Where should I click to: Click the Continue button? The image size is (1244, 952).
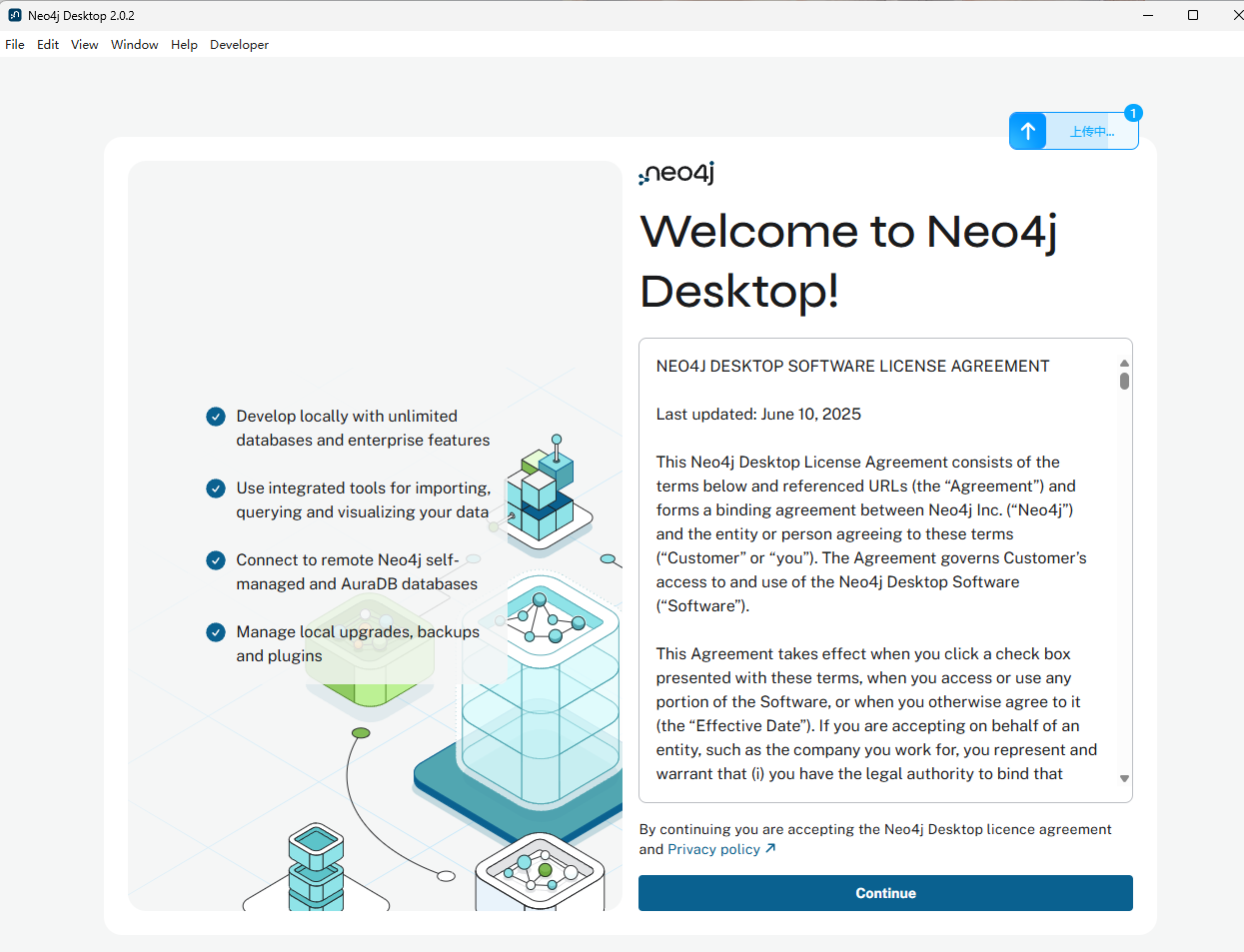point(885,893)
